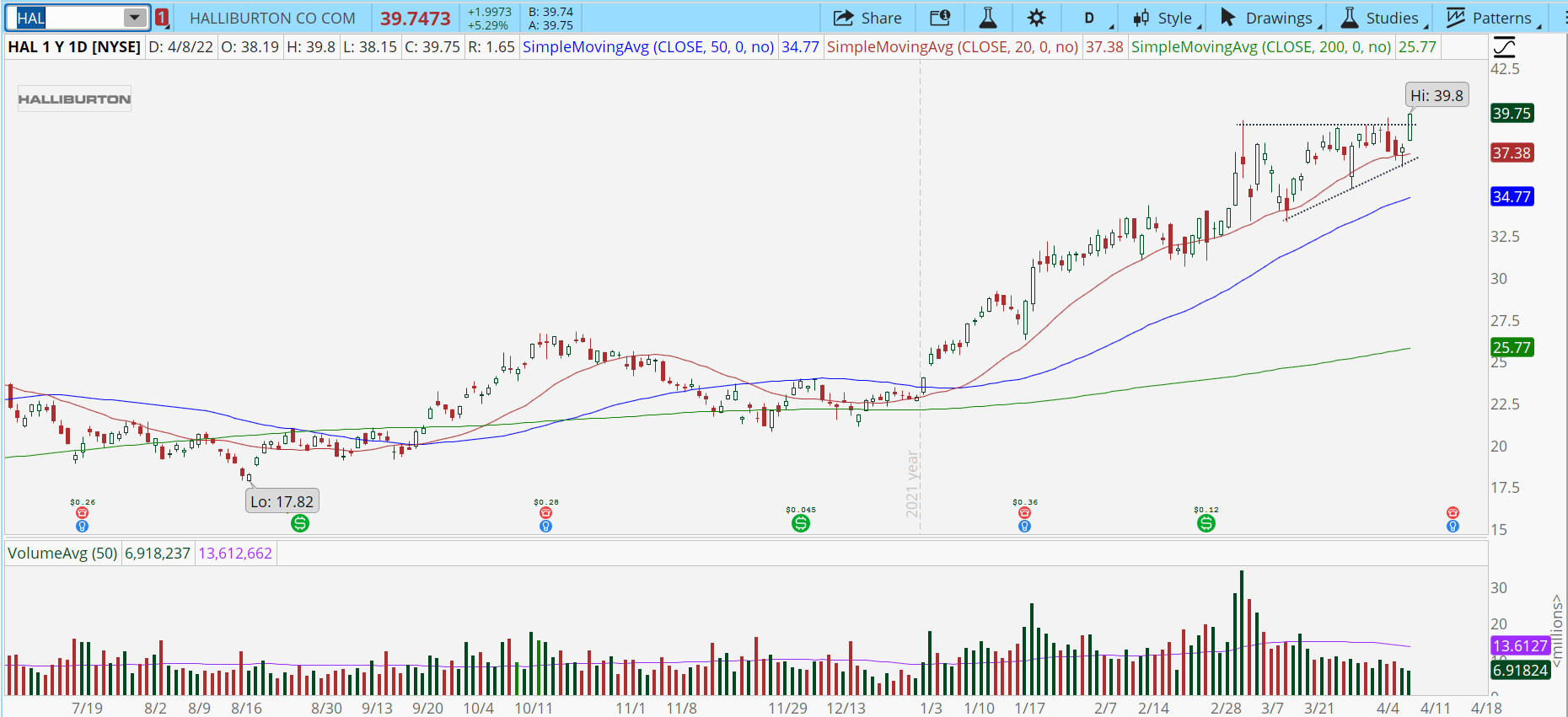Click the SimpleMovingAvg (CLOSE, 20, 0, no) label
This screenshot has width=1568, height=717.
953,47
